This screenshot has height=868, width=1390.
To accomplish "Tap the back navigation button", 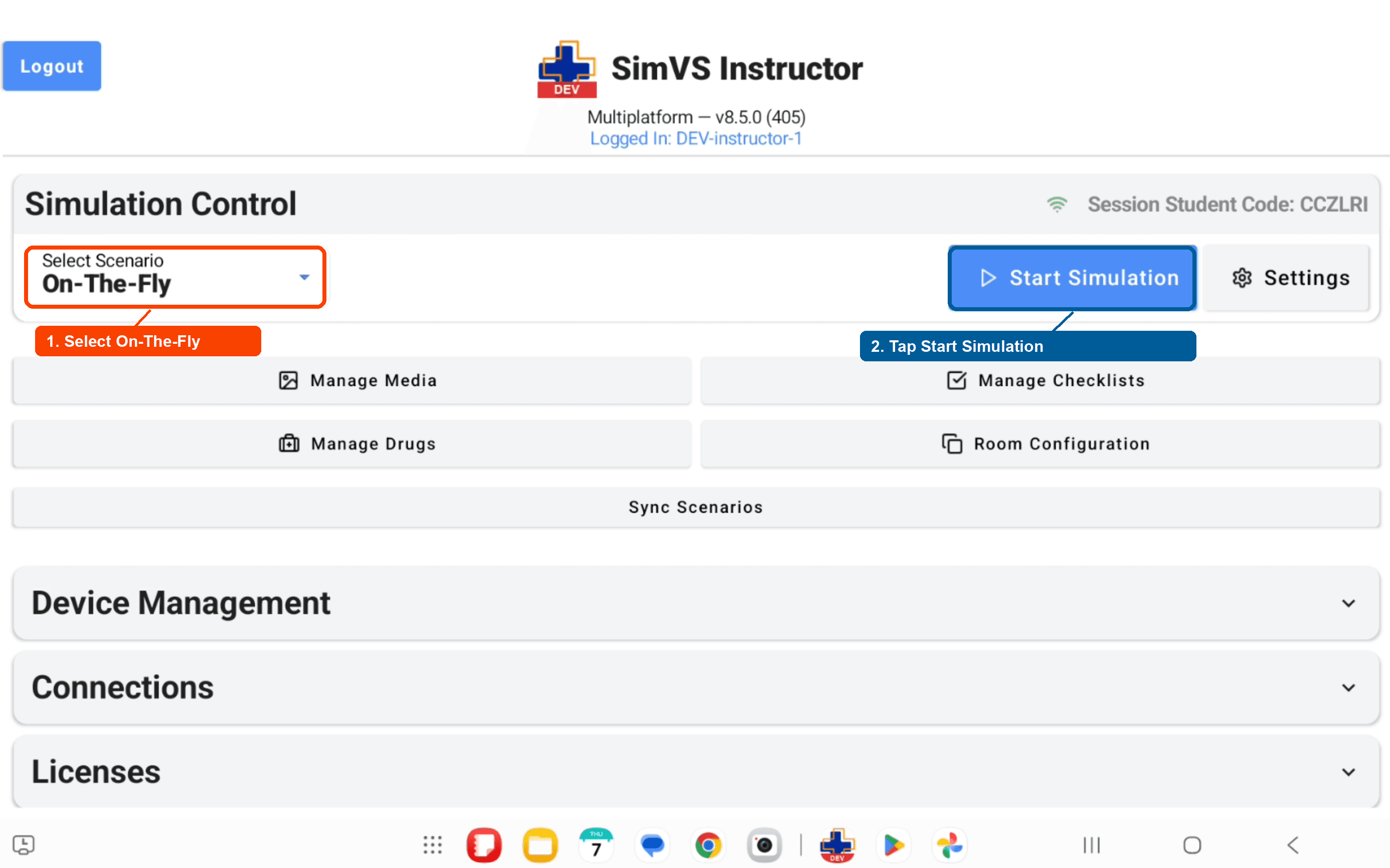I will click(x=1293, y=845).
